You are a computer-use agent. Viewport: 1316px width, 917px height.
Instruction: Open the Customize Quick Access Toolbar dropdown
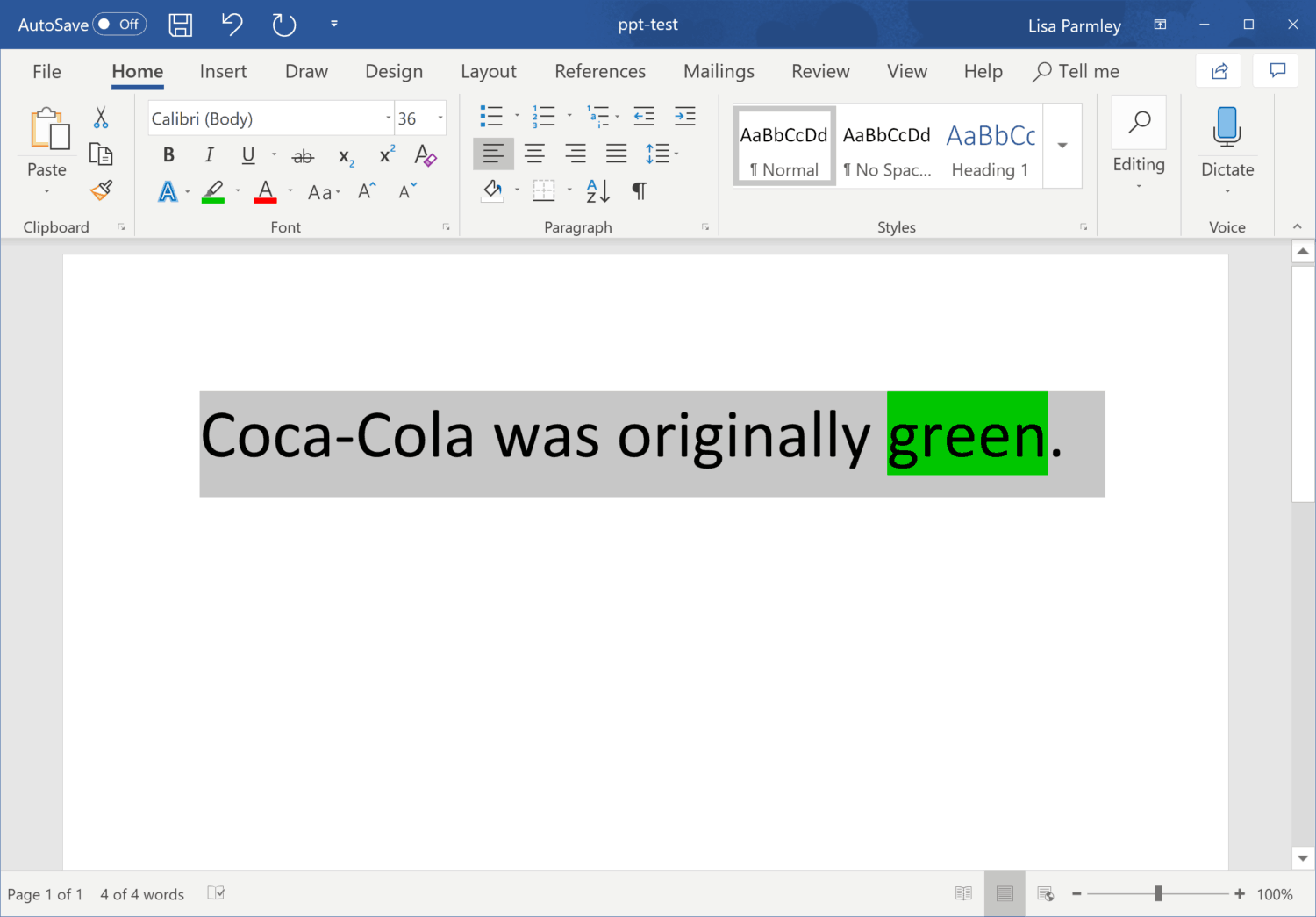pos(334,24)
